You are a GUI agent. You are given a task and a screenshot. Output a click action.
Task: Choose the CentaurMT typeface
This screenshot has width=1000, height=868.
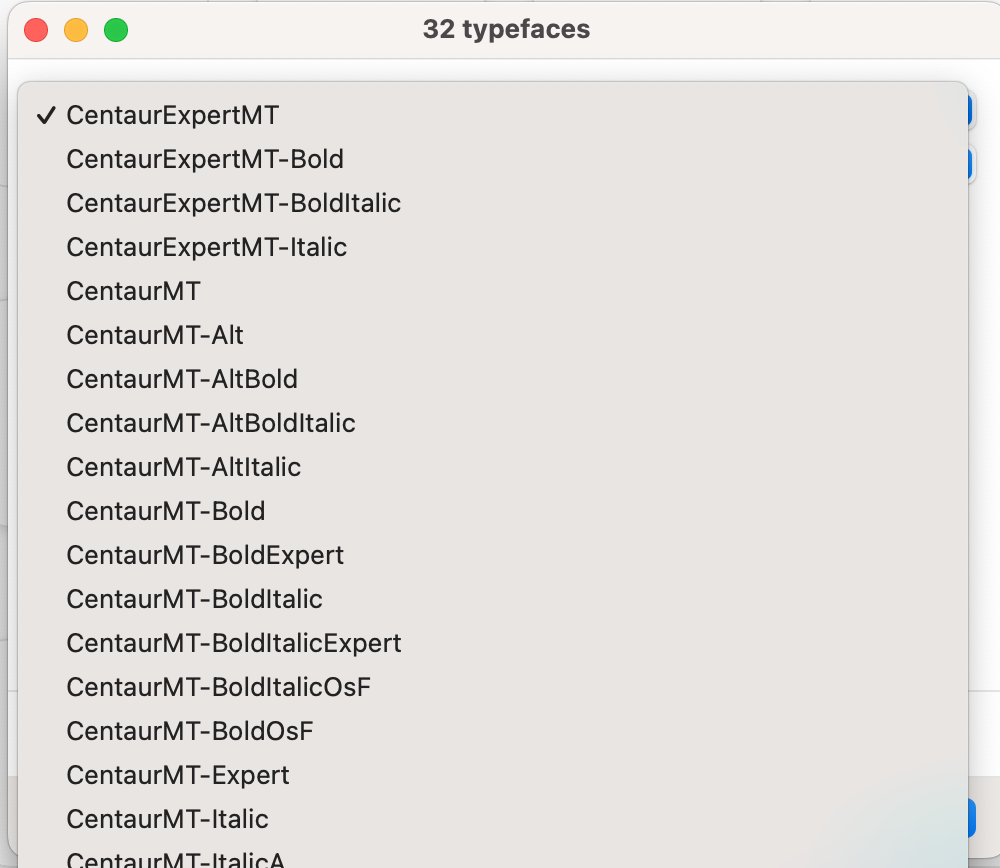click(133, 291)
